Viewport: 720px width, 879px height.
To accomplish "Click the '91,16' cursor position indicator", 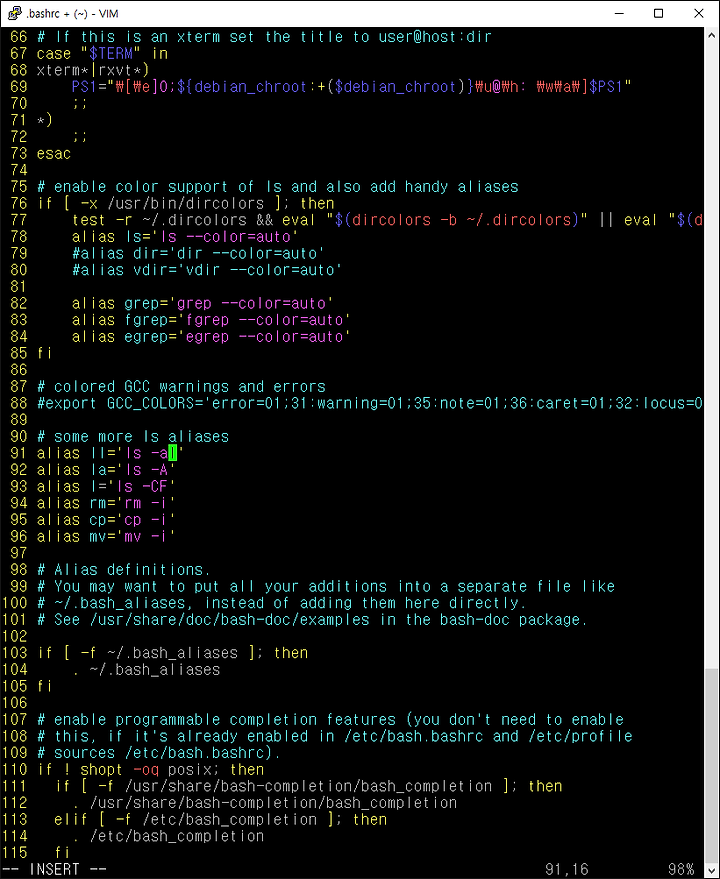I will point(566,869).
